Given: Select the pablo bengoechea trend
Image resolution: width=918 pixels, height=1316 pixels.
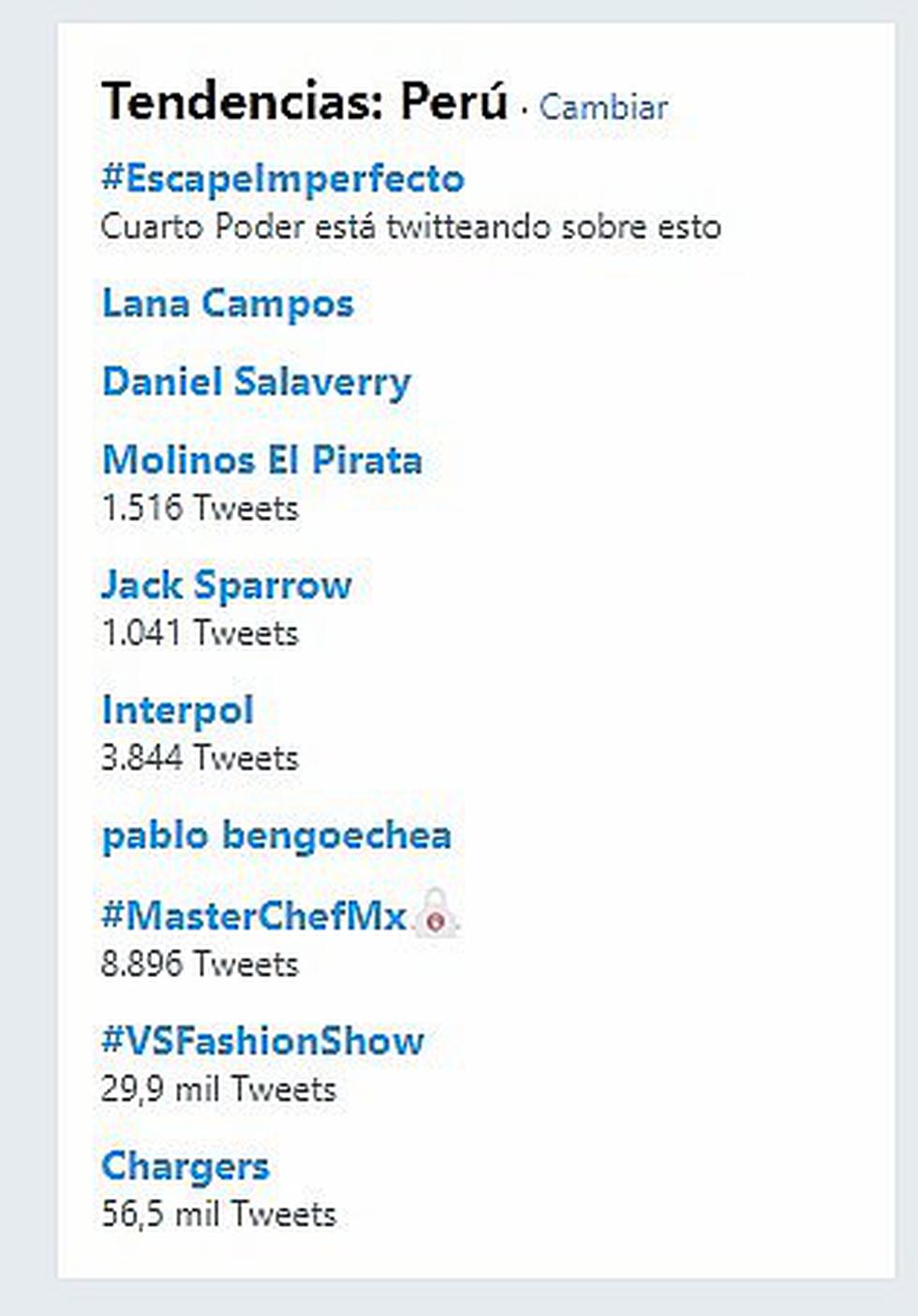Looking at the screenshot, I should pyautogui.click(x=276, y=835).
